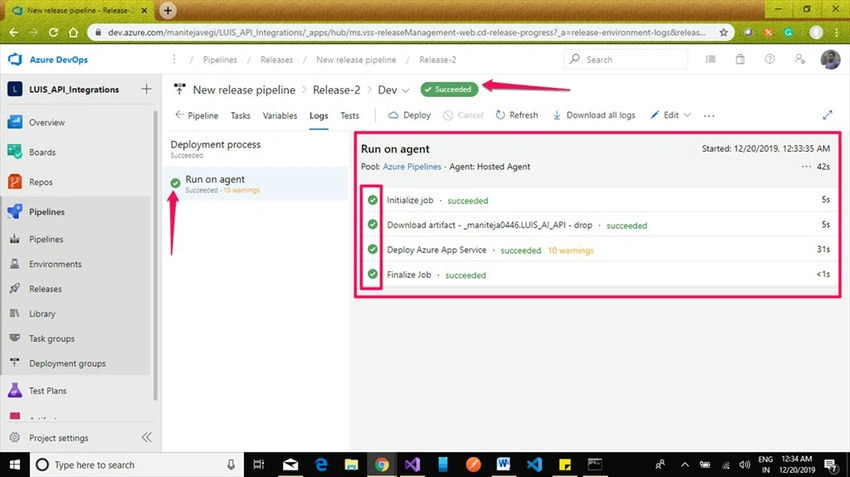Open Test Plans in the sidebar
The height and width of the screenshot is (477, 850).
pyautogui.click(x=48, y=391)
